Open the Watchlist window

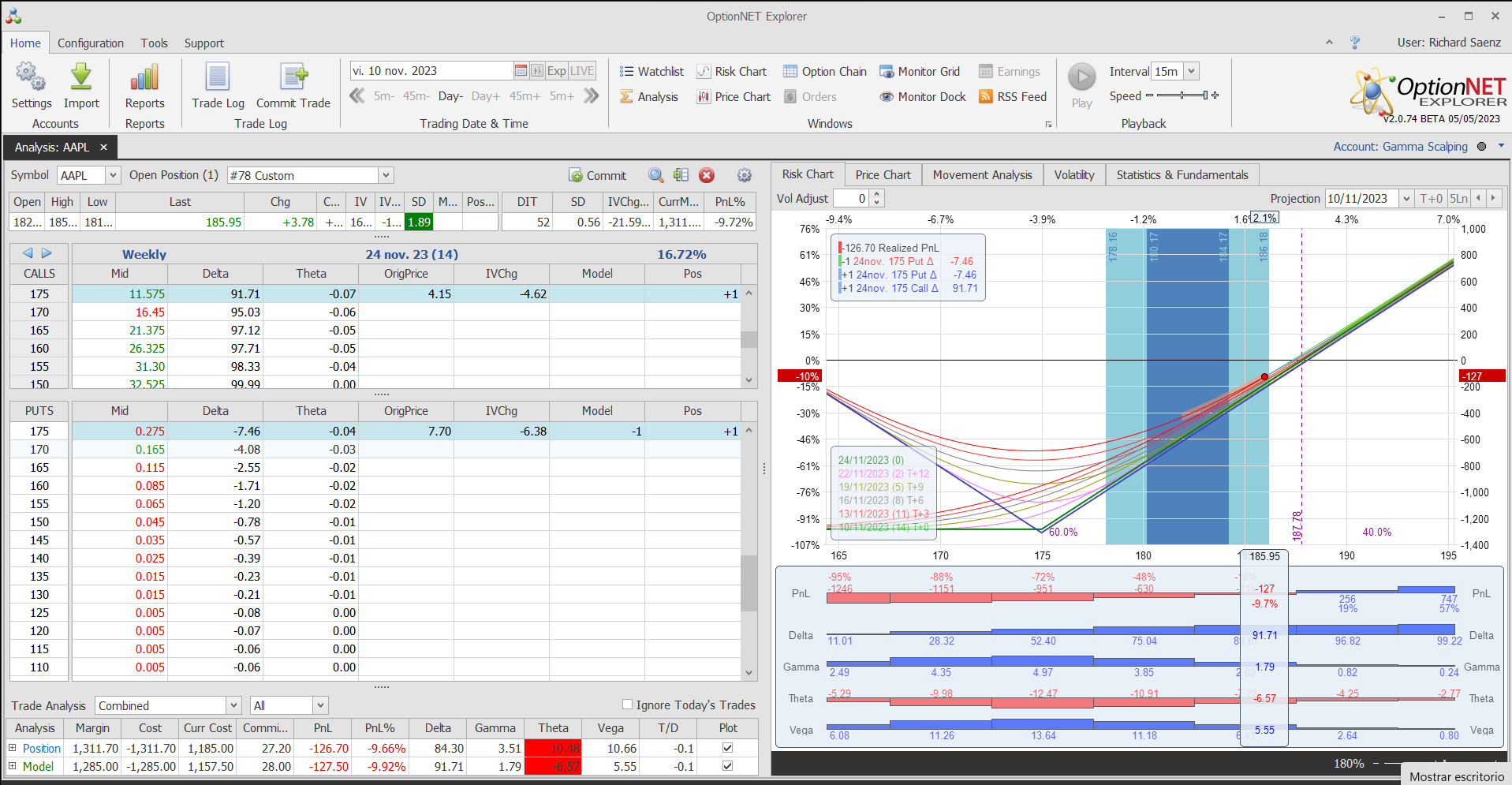click(651, 72)
